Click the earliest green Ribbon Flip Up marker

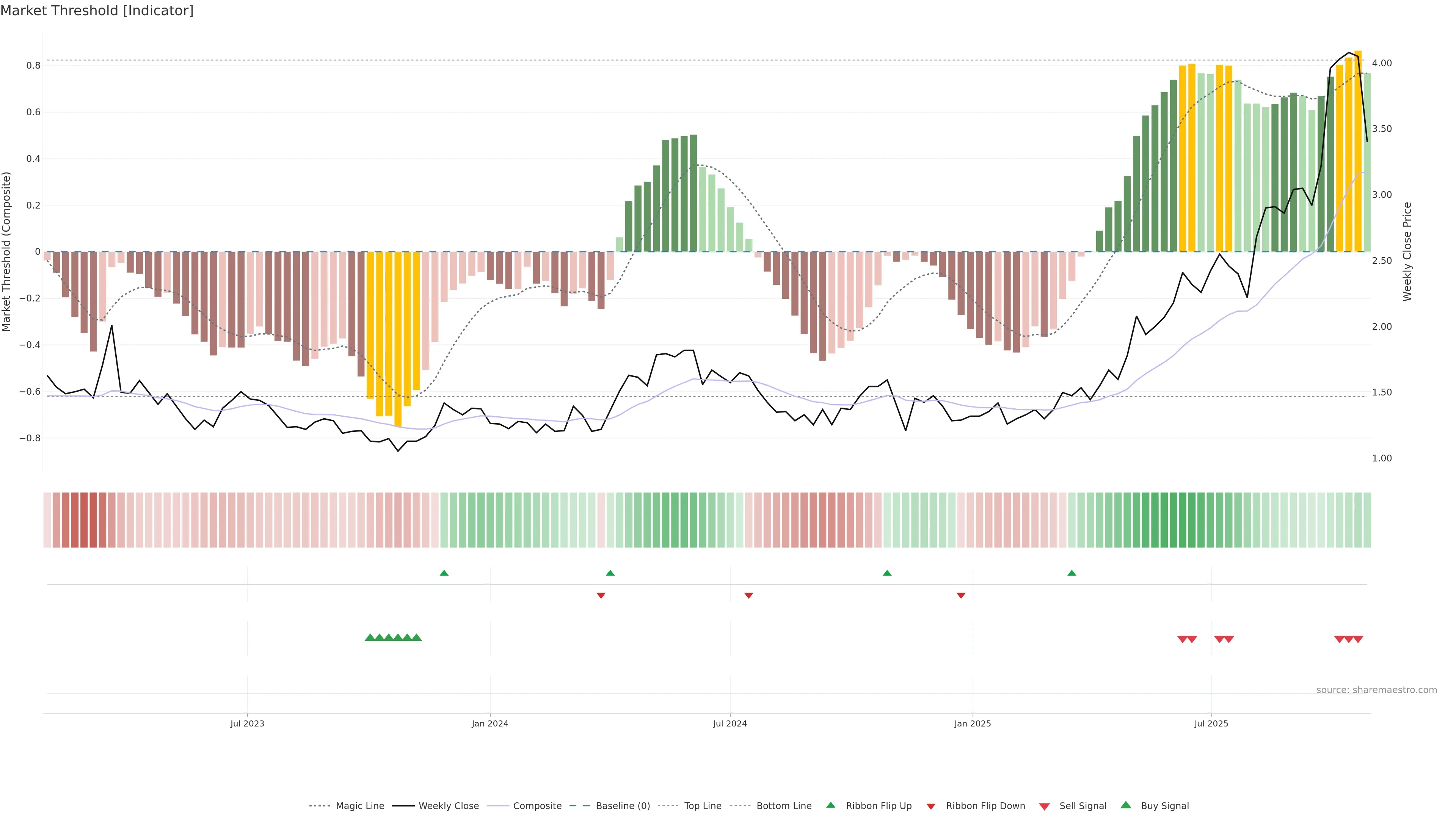[444, 573]
